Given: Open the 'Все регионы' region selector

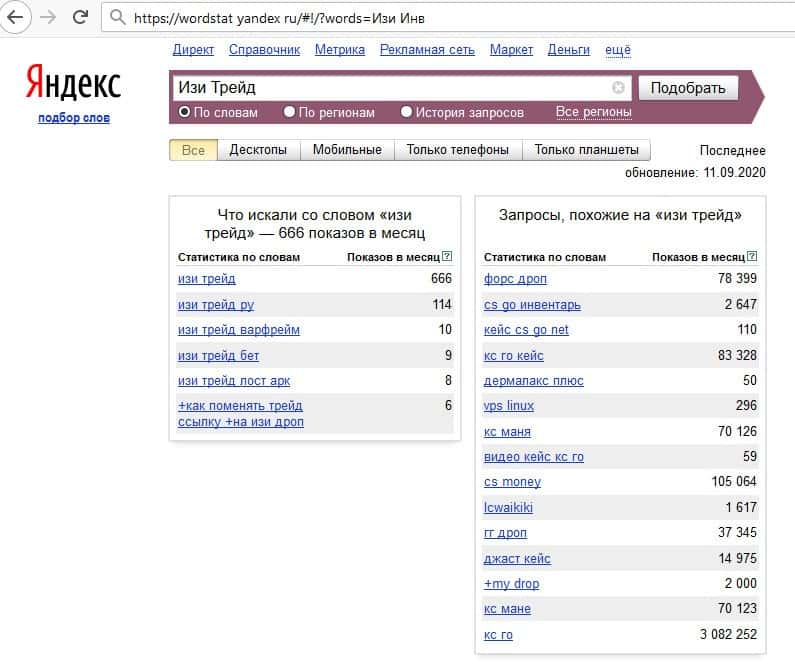Looking at the screenshot, I should [593, 112].
